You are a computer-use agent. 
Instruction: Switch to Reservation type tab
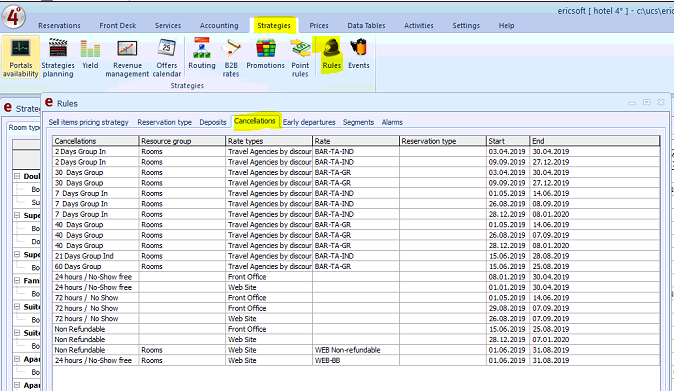[x=165, y=122]
